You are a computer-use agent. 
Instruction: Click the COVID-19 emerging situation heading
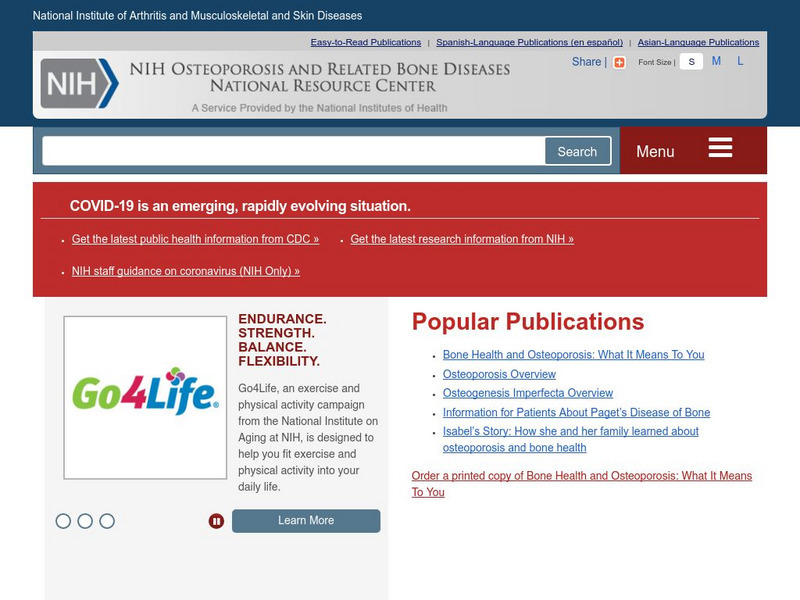(x=240, y=206)
